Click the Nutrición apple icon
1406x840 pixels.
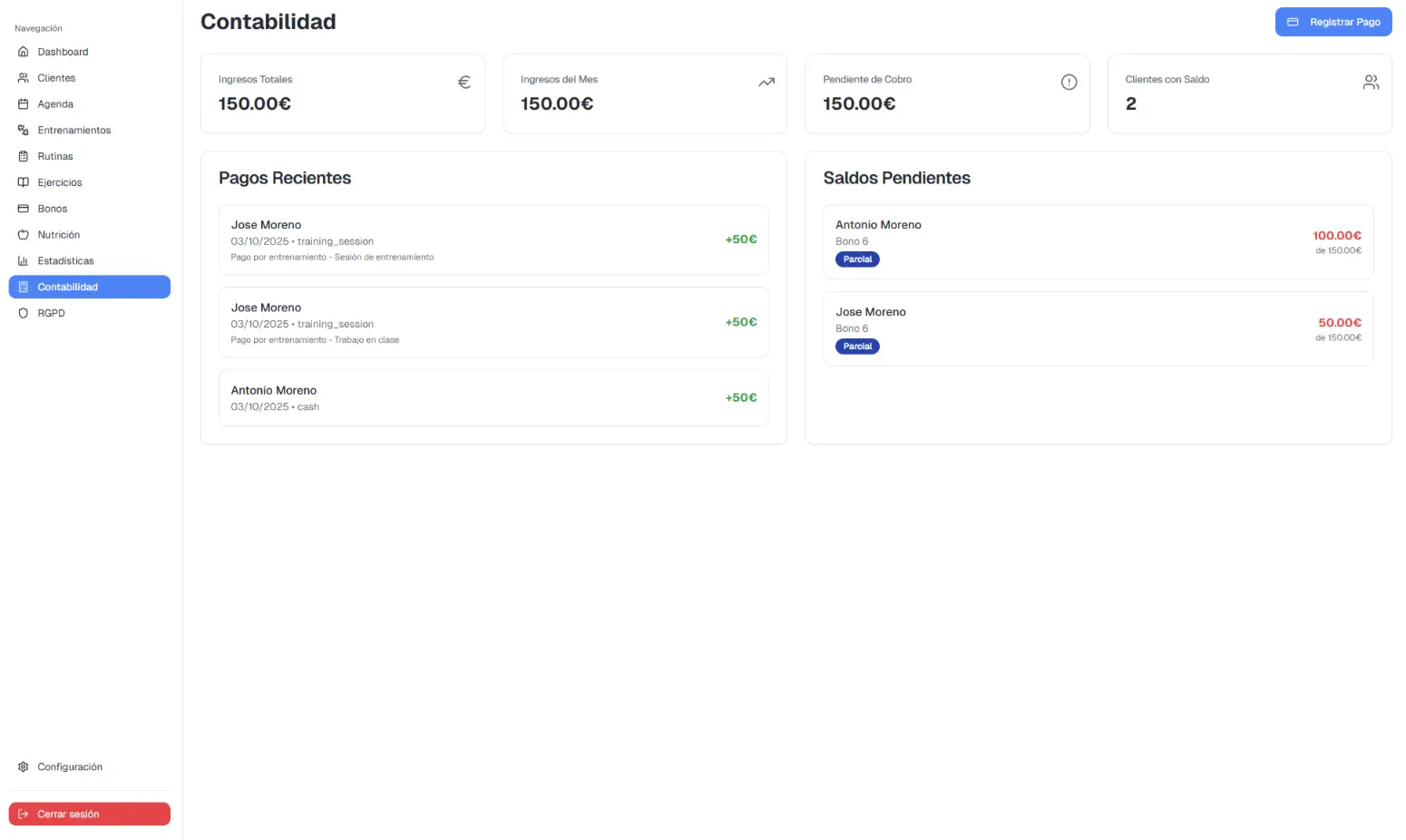(x=24, y=235)
